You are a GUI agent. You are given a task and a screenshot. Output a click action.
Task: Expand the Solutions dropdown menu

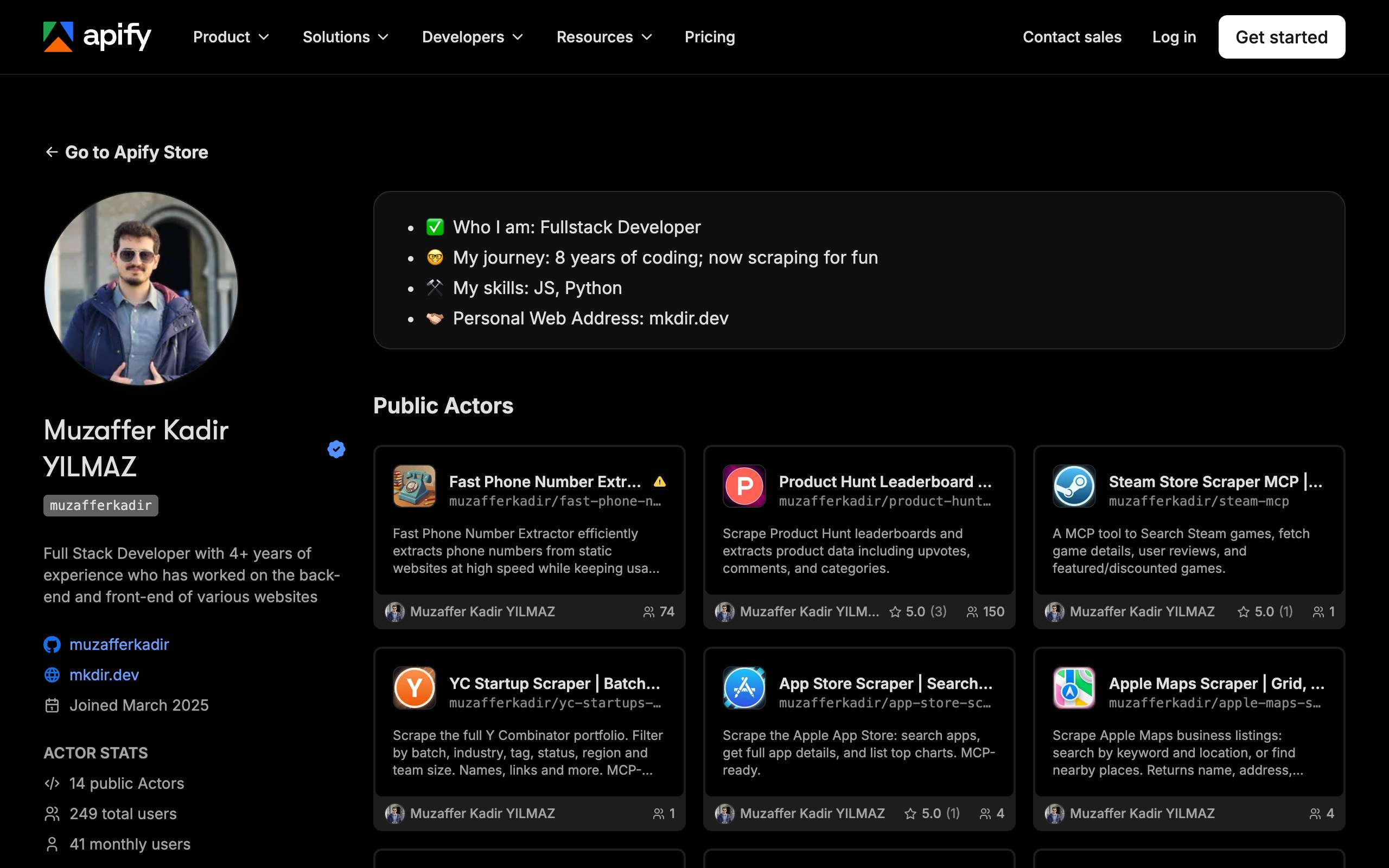click(346, 37)
